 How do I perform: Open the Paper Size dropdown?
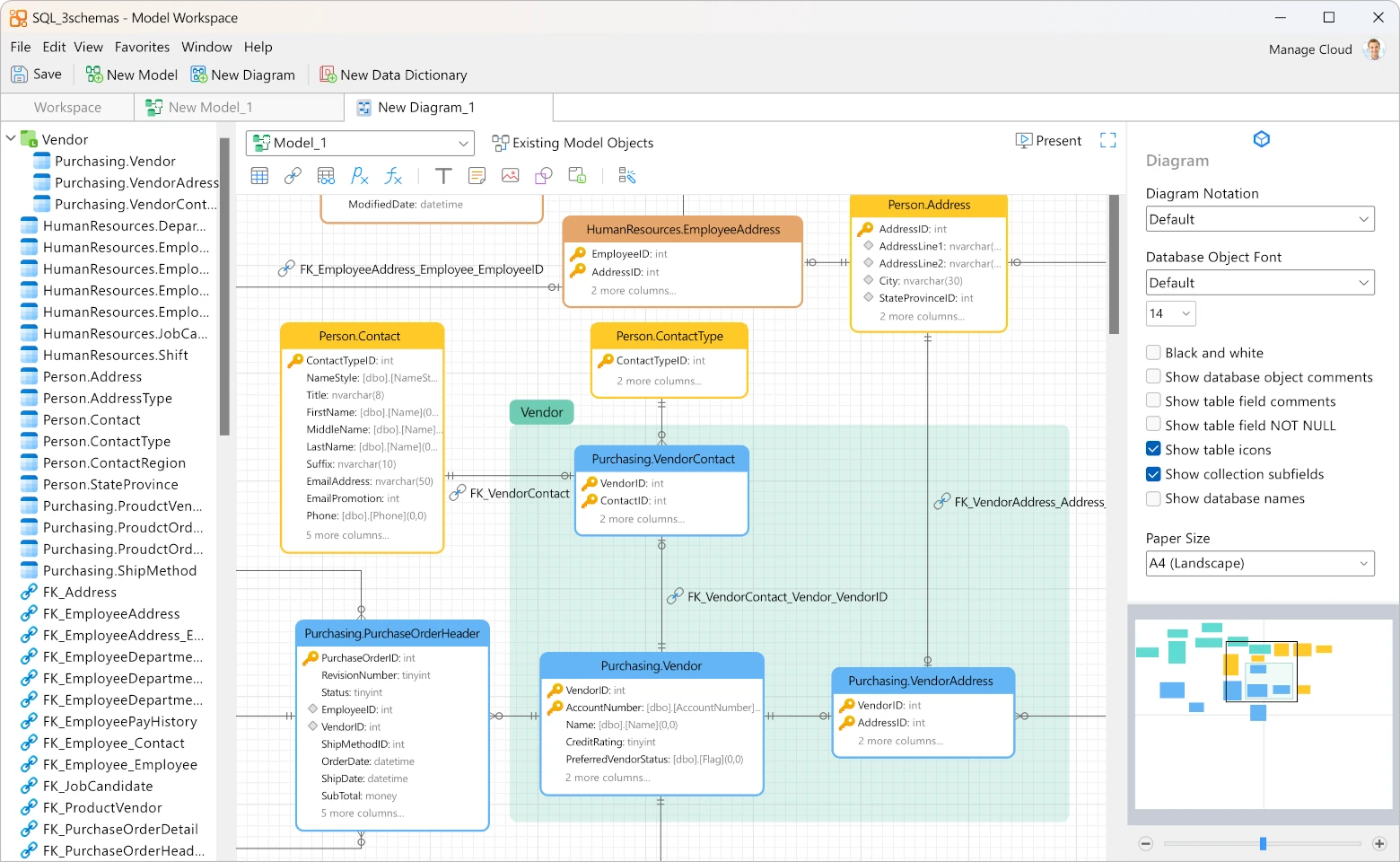point(1259,564)
